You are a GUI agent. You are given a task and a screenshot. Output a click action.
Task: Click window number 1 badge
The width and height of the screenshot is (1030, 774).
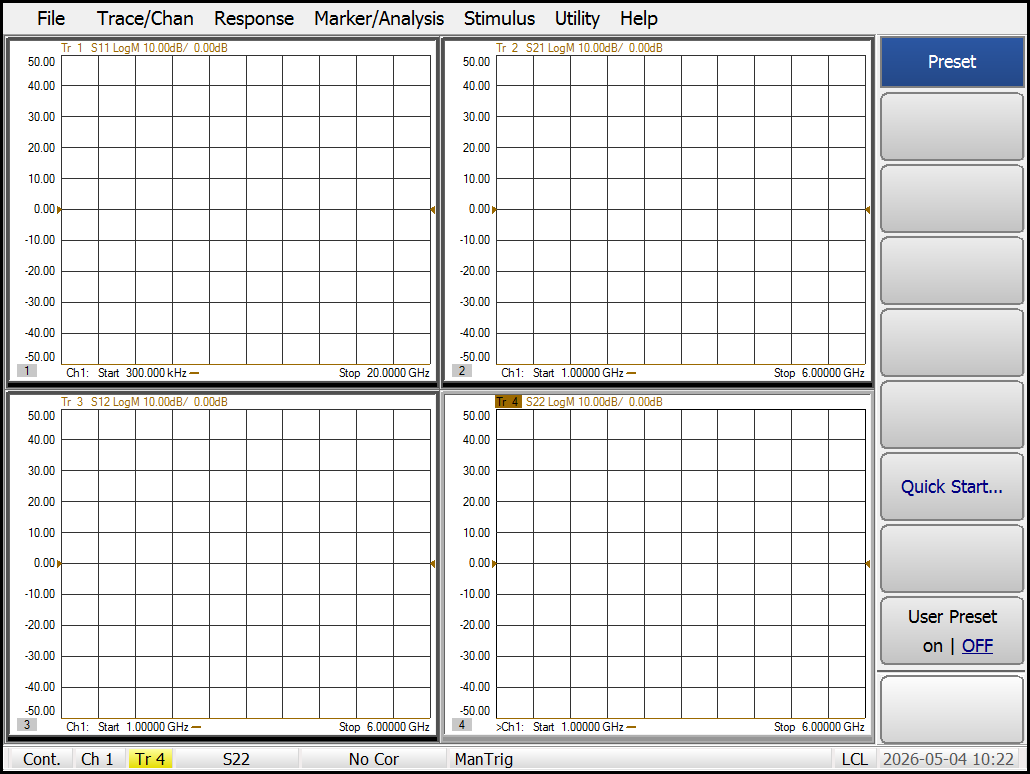tap(27, 371)
